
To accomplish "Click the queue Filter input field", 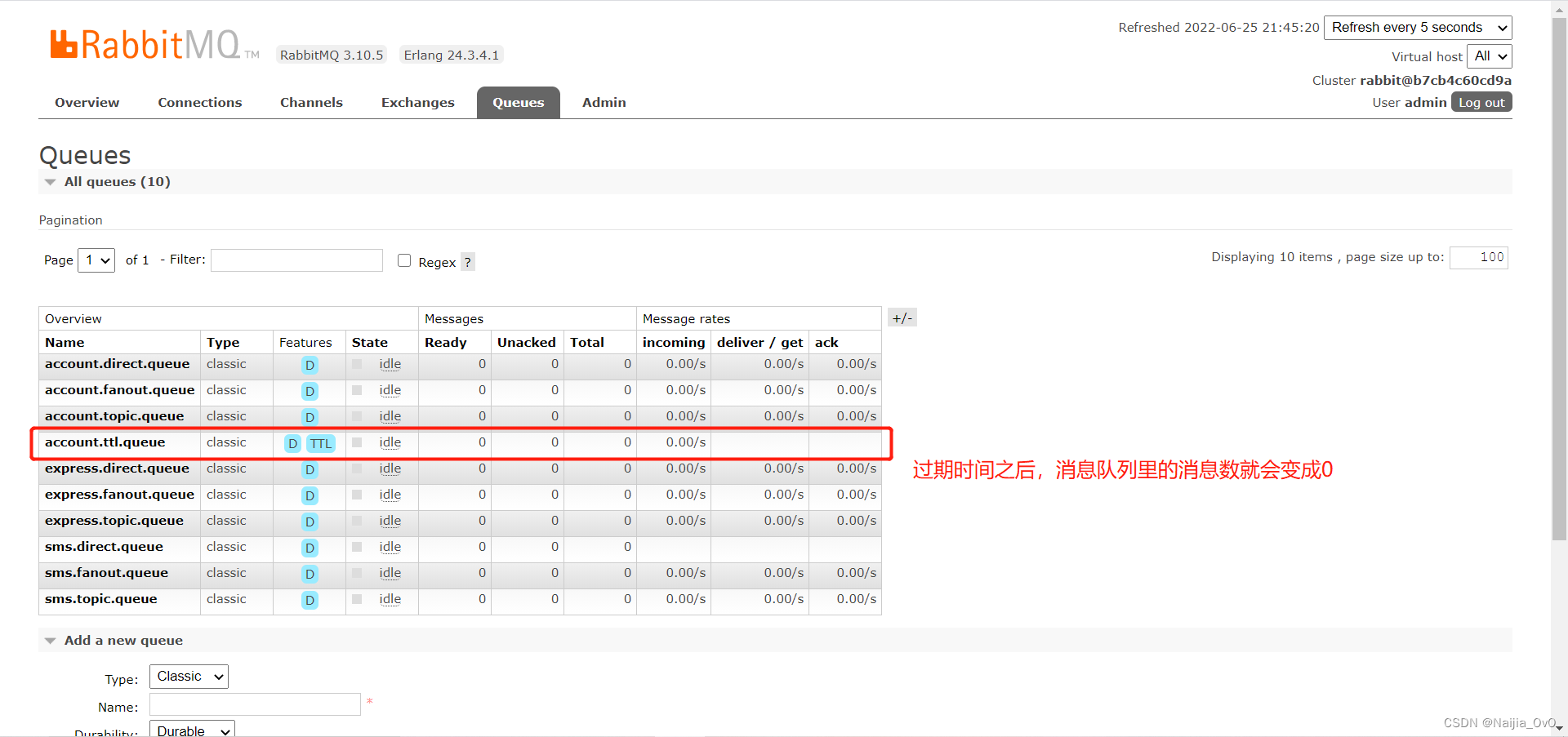I will point(296,260).
